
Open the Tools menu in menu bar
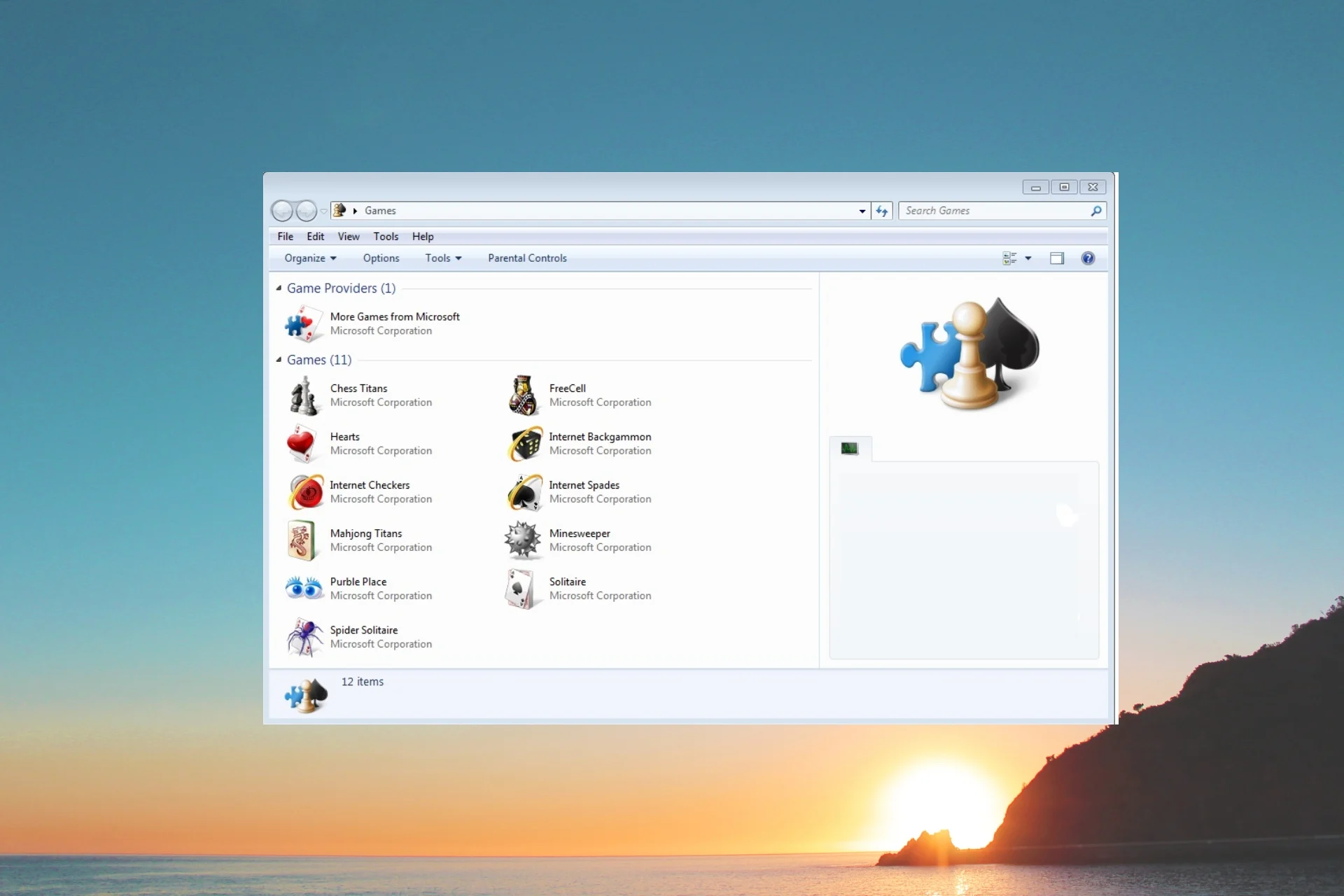point(386,237)
